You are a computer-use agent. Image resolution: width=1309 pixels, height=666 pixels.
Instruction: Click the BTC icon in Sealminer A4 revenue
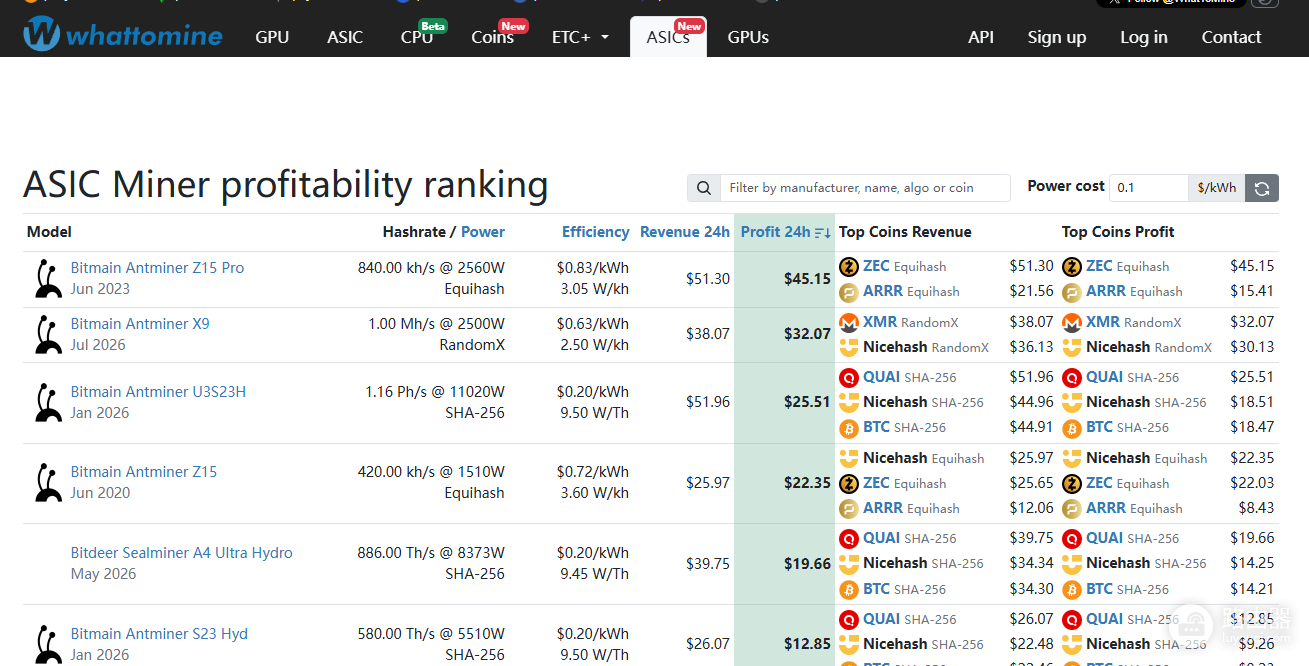pyautogui.click(x=849, y=589)
